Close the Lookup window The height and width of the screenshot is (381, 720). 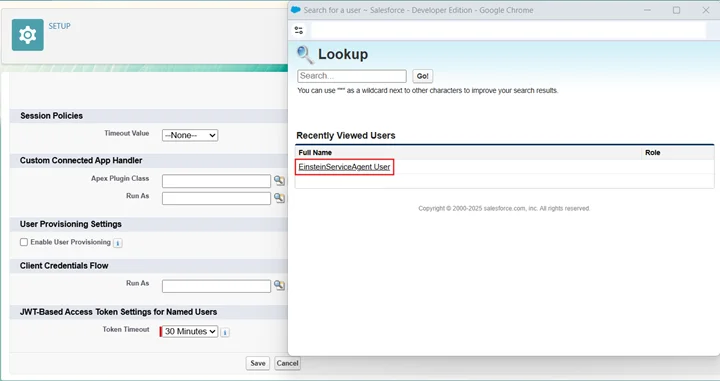coord(706,10)
